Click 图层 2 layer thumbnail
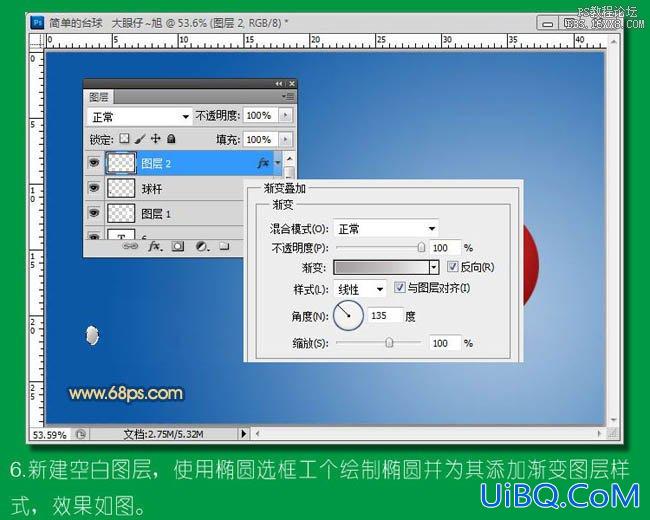The width and height of the screenshot is (650, 520). tap(121, 163)
